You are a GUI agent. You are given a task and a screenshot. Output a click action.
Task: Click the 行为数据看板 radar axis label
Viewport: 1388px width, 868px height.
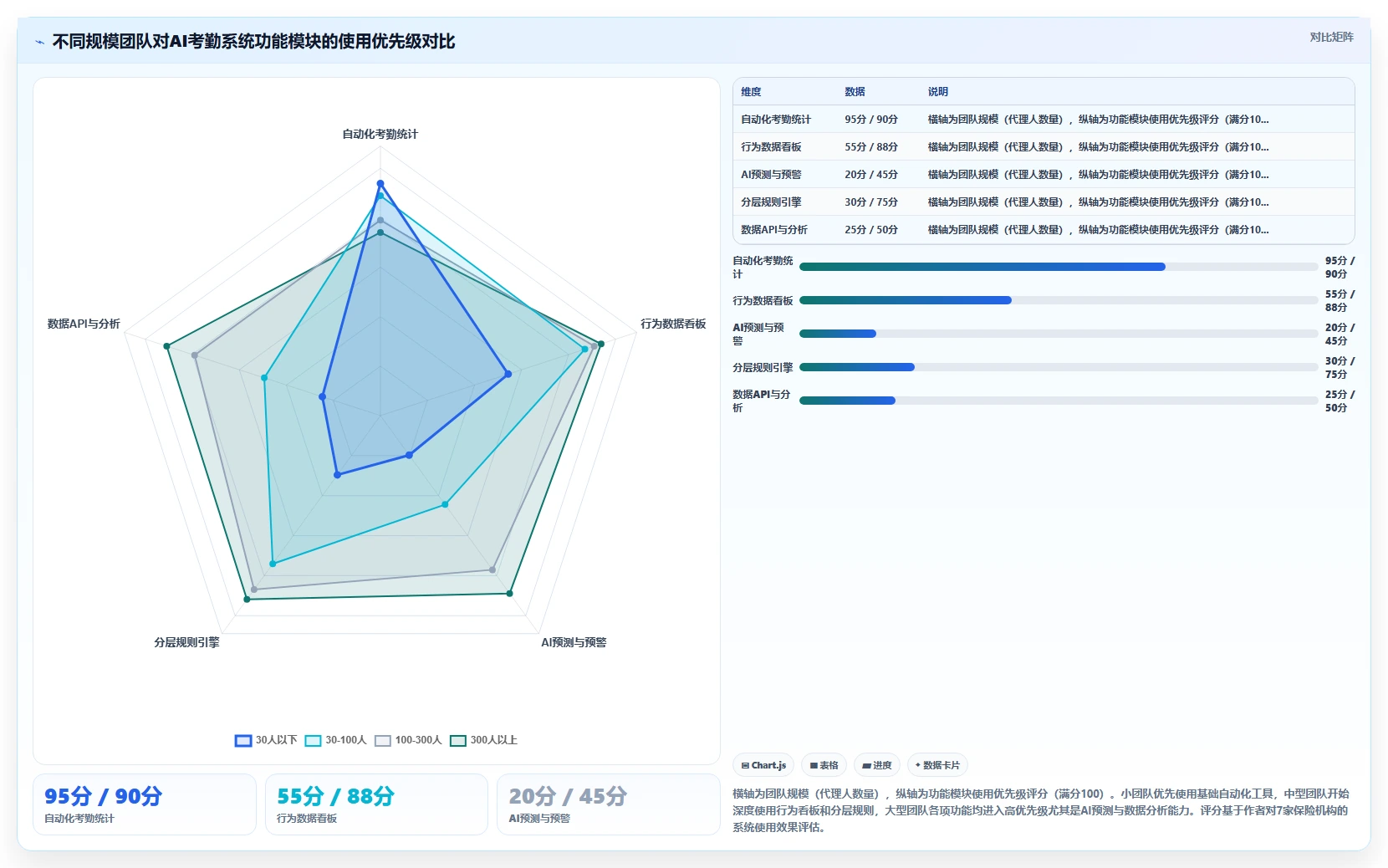673,324
